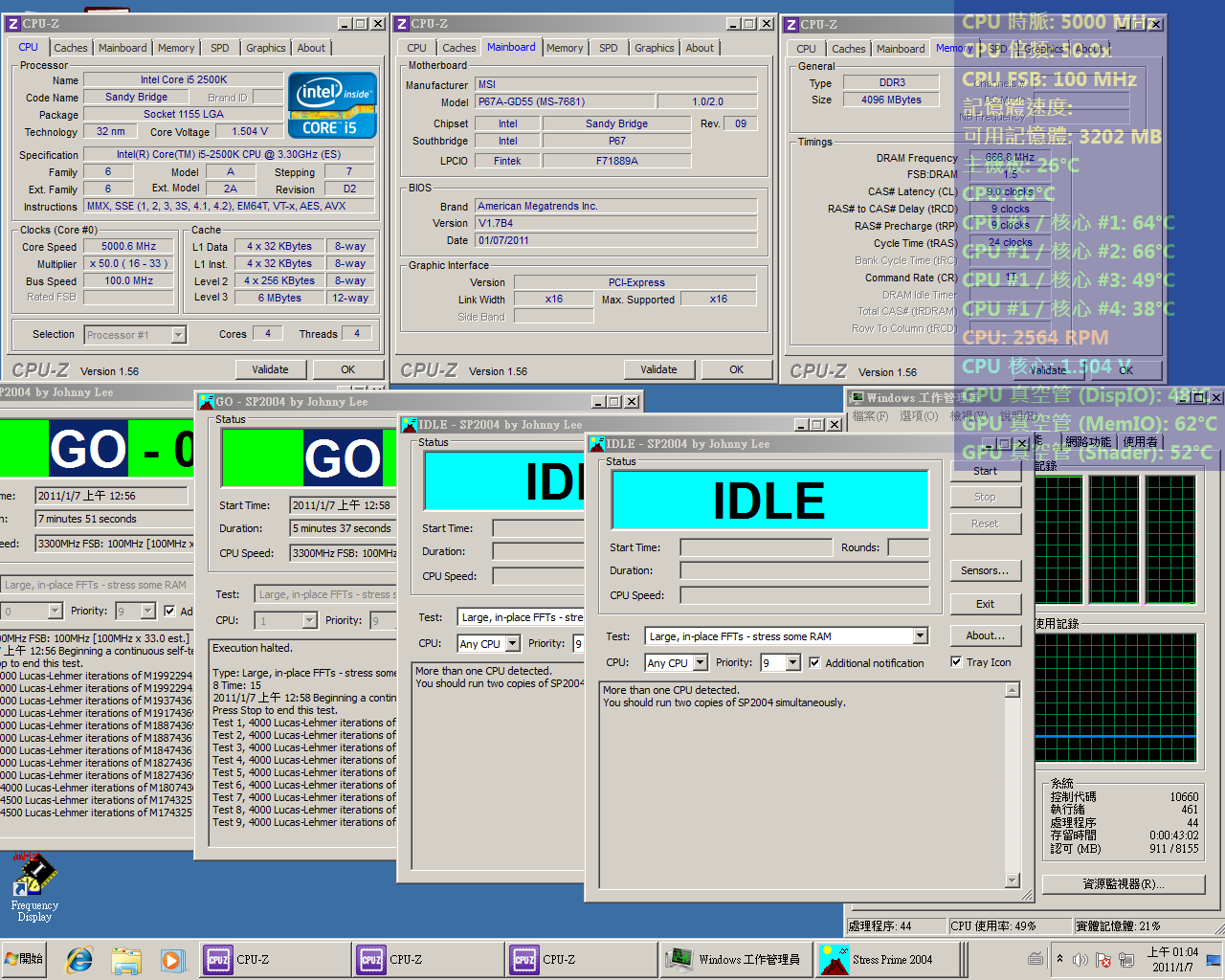1225x980 pixels.
Task: Open the Sensors... dialog in SP2004
Action: (x=985, y=570)
